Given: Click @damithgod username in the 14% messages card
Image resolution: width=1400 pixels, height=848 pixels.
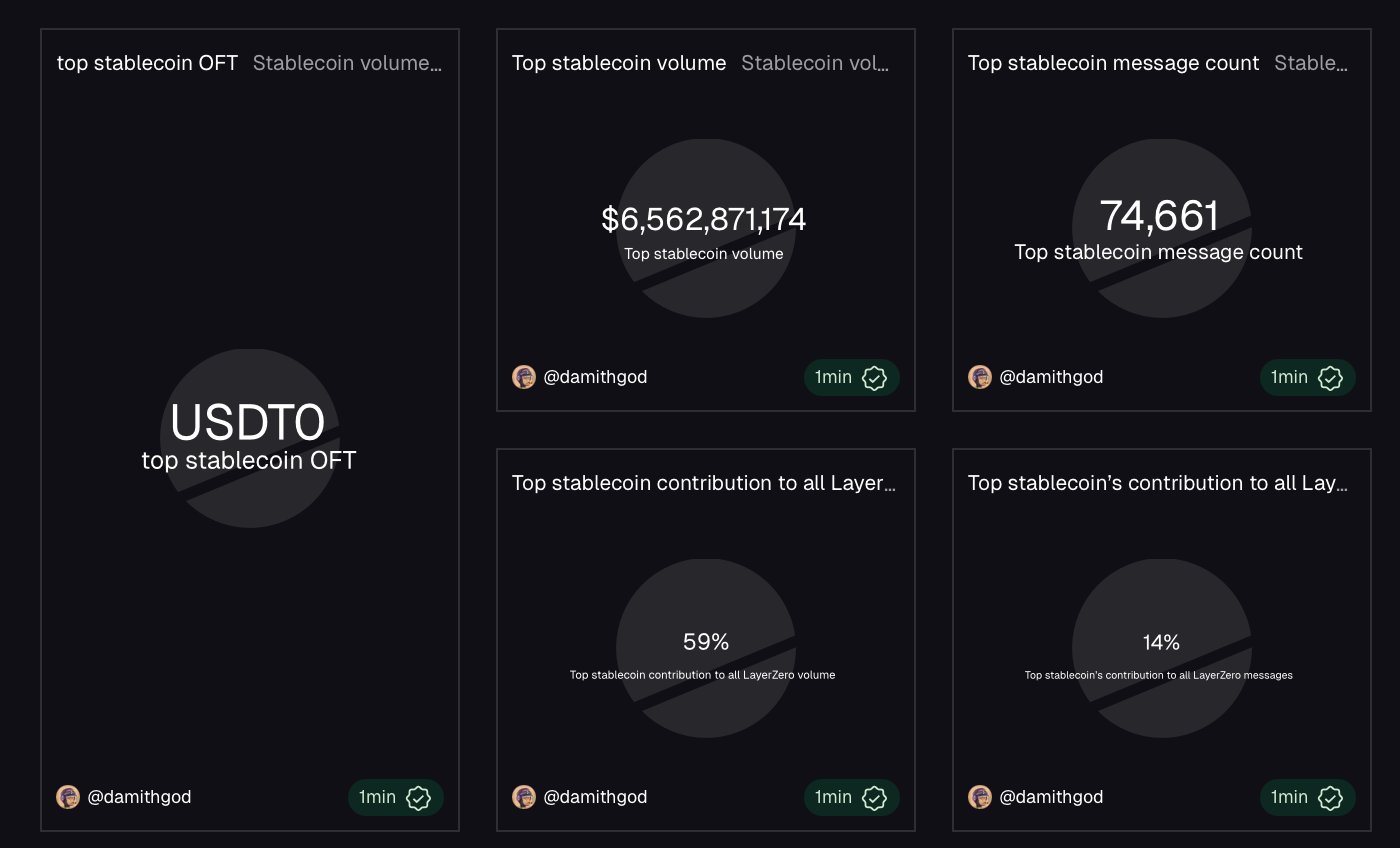Looking at the screenshot, I should 1051,797.
